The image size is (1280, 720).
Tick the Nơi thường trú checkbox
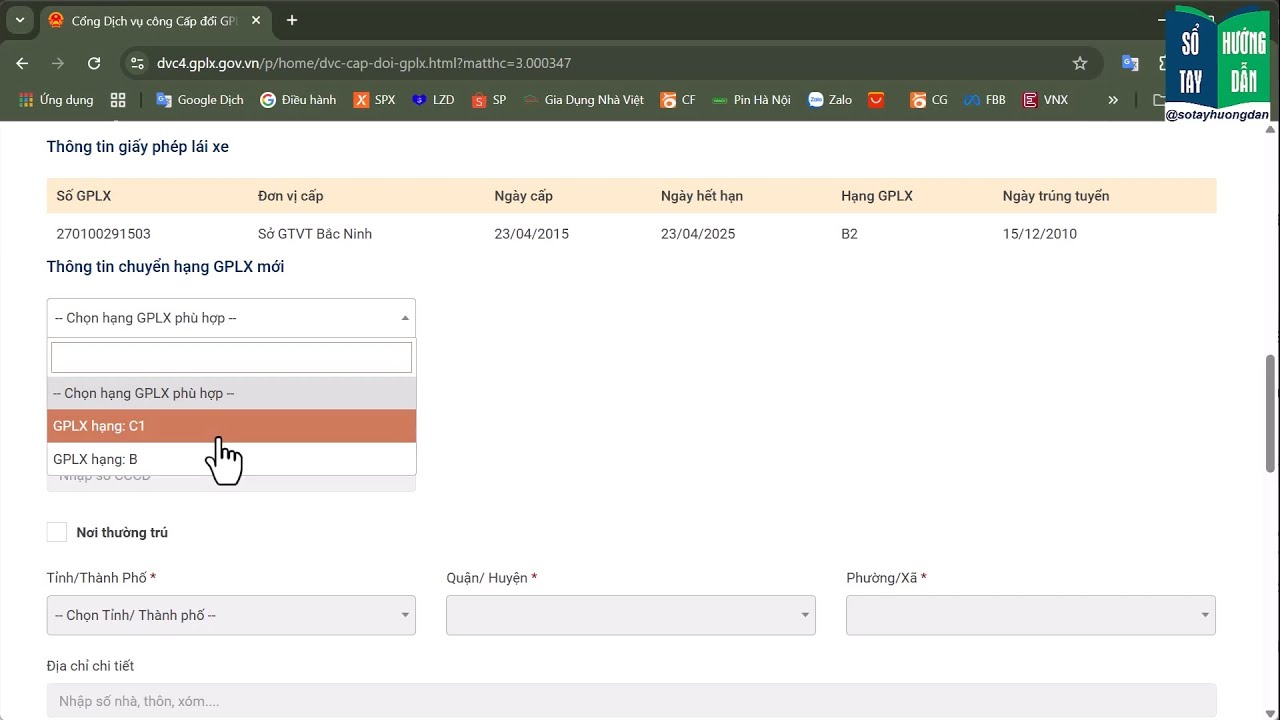point(57,532)
